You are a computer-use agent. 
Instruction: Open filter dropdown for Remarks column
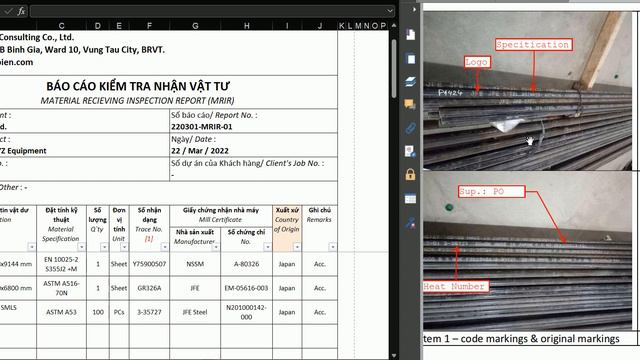[x=333, y=247]
